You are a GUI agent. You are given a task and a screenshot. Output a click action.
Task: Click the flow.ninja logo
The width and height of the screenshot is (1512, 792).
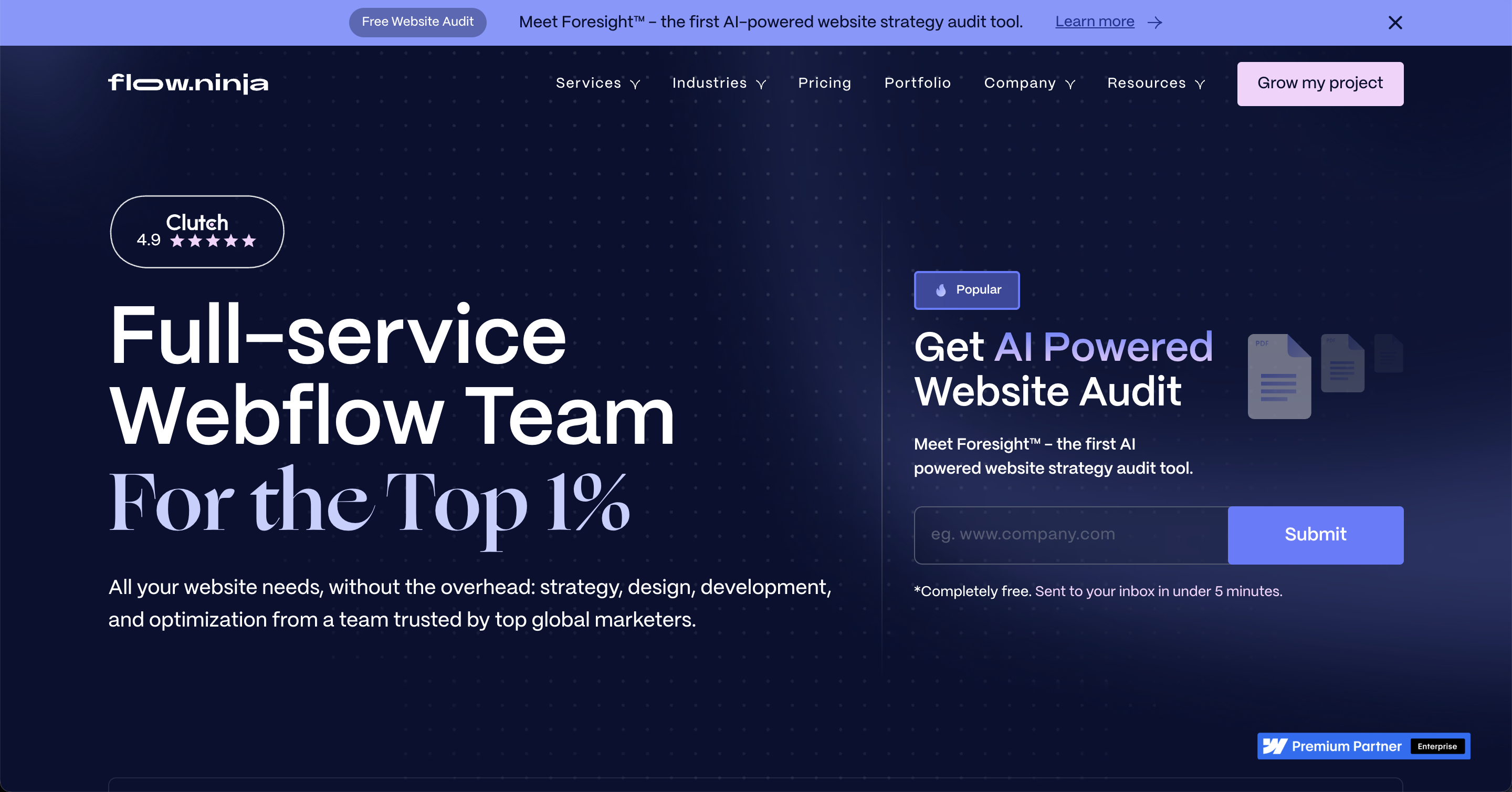click(188, 84)
